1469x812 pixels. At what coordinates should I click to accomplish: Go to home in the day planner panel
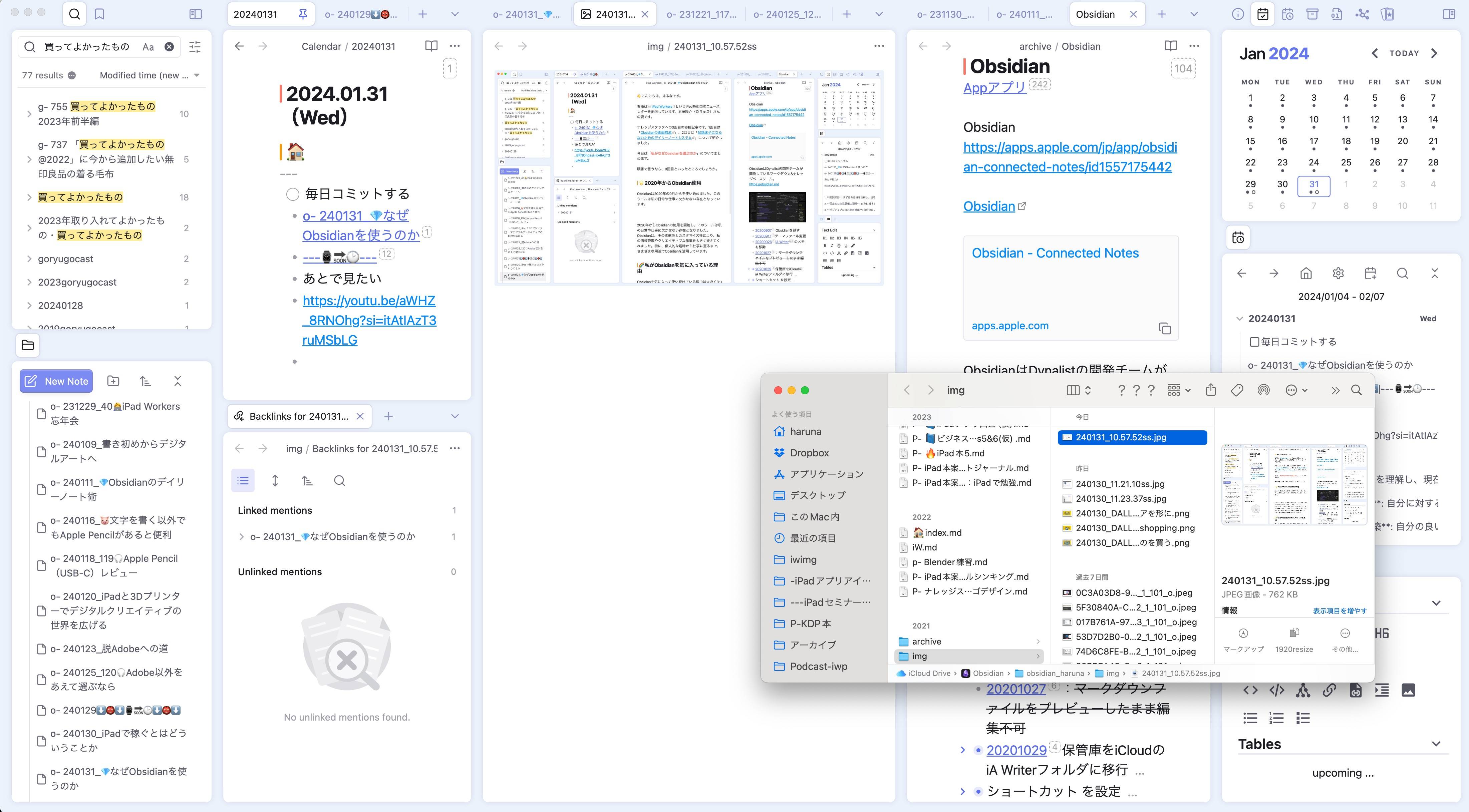point(1306,274)
